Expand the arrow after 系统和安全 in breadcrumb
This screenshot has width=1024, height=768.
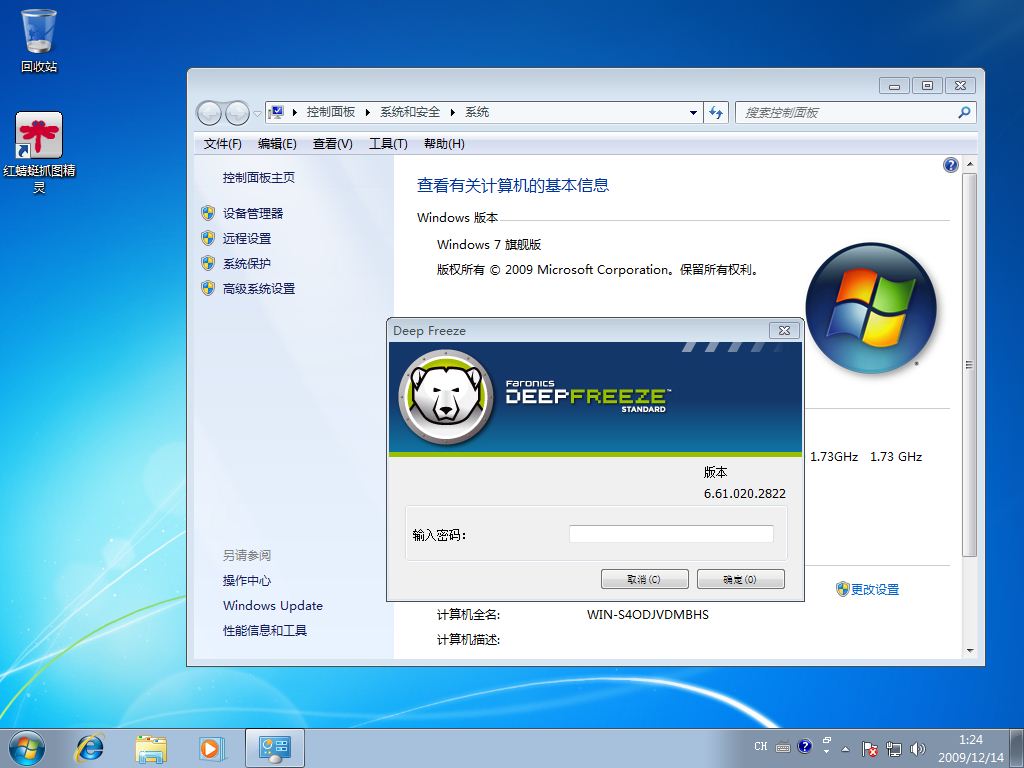tap(452, 112)
